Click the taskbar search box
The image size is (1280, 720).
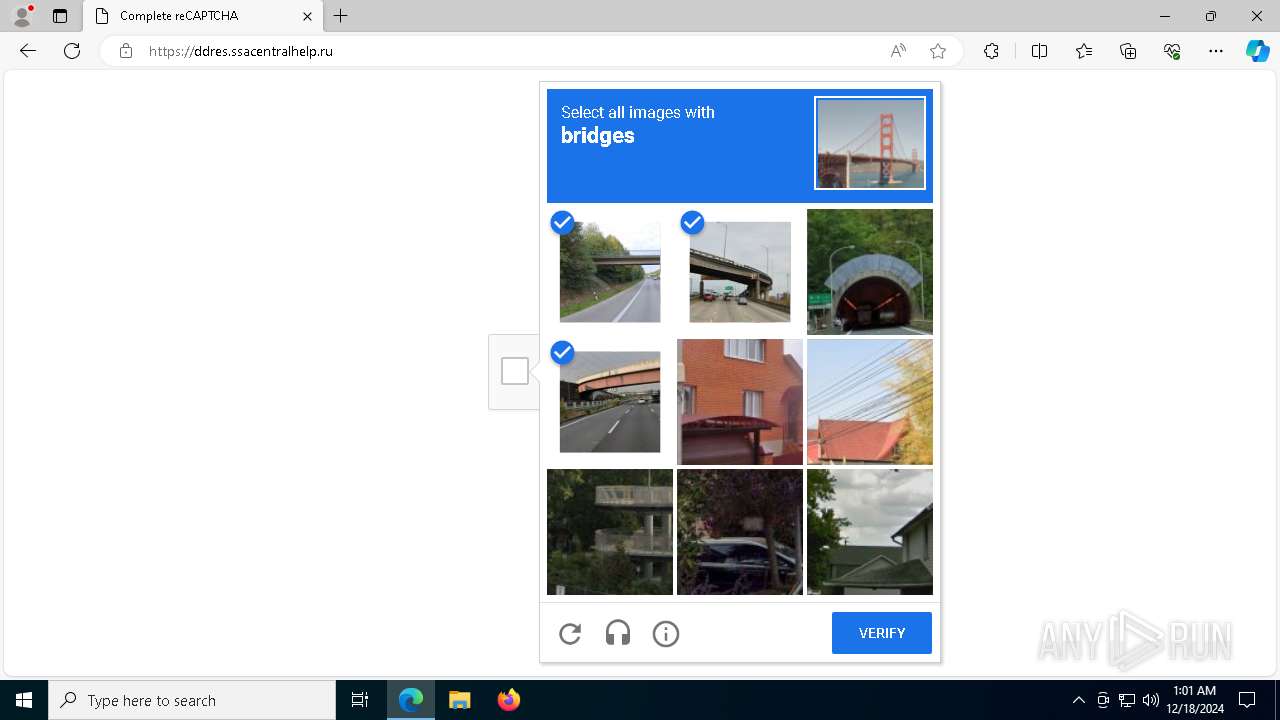192,700
